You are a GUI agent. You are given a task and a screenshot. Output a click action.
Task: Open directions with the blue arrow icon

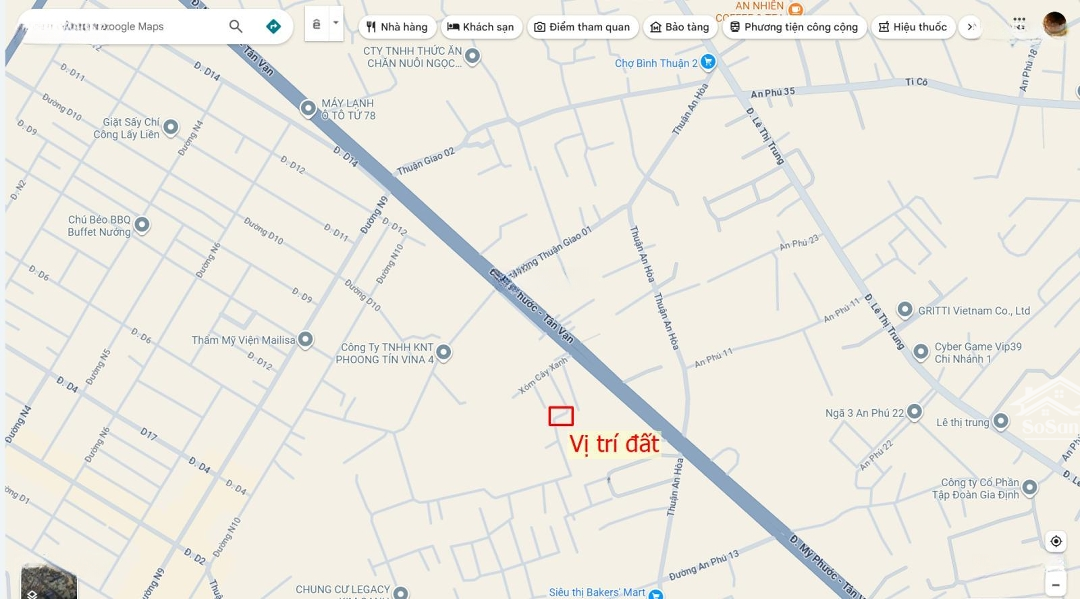click(x=273, y=26)
